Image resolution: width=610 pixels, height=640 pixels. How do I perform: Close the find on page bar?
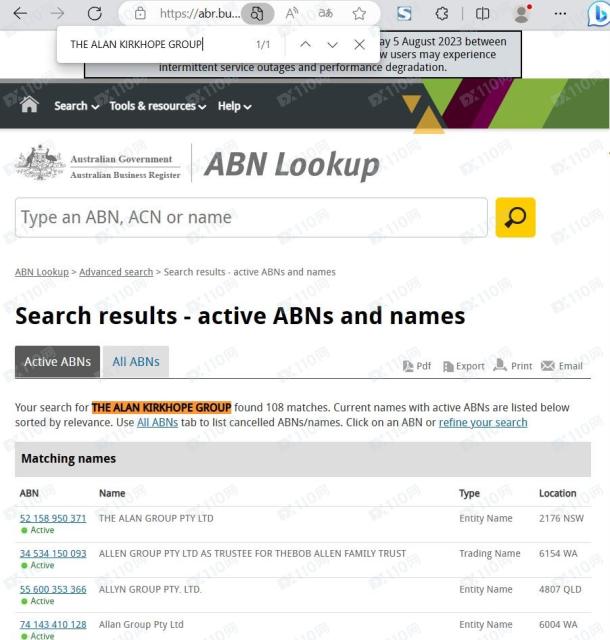click(359, 44)
